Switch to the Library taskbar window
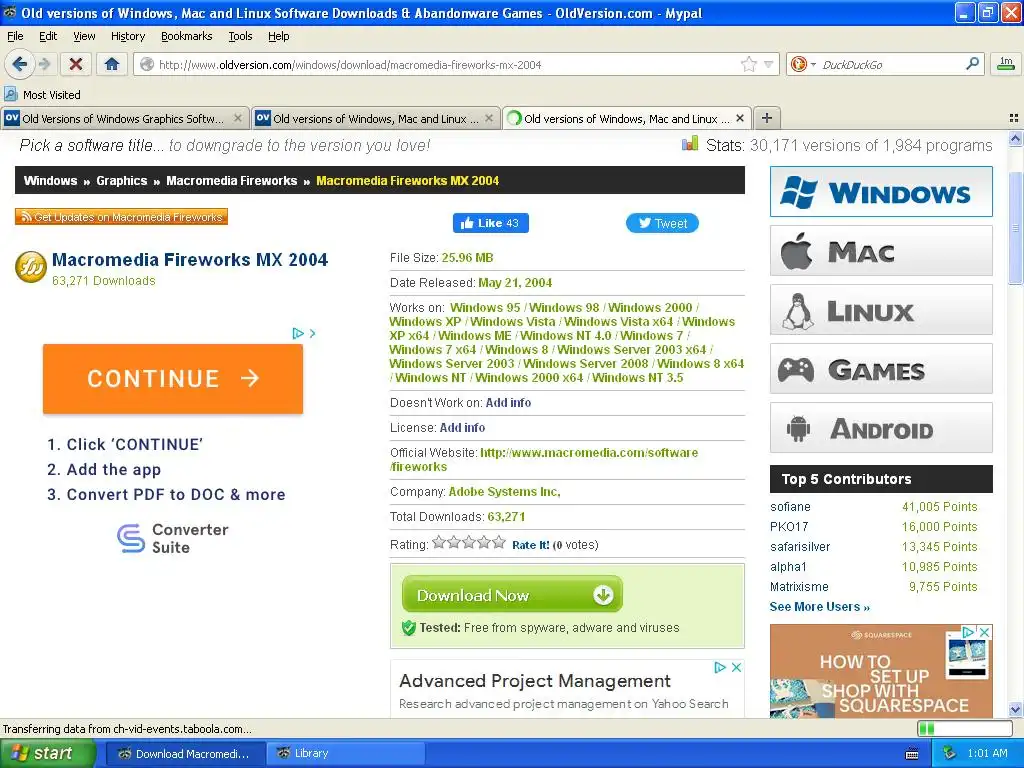 coord(346,753)
